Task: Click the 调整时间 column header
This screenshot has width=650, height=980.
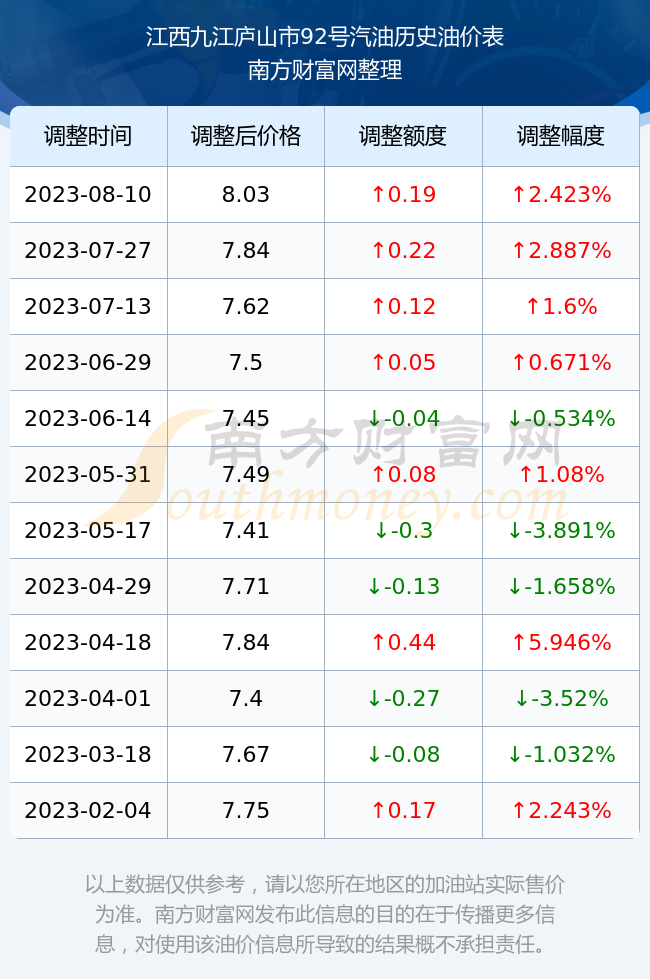Action: [x=88, y=136]
